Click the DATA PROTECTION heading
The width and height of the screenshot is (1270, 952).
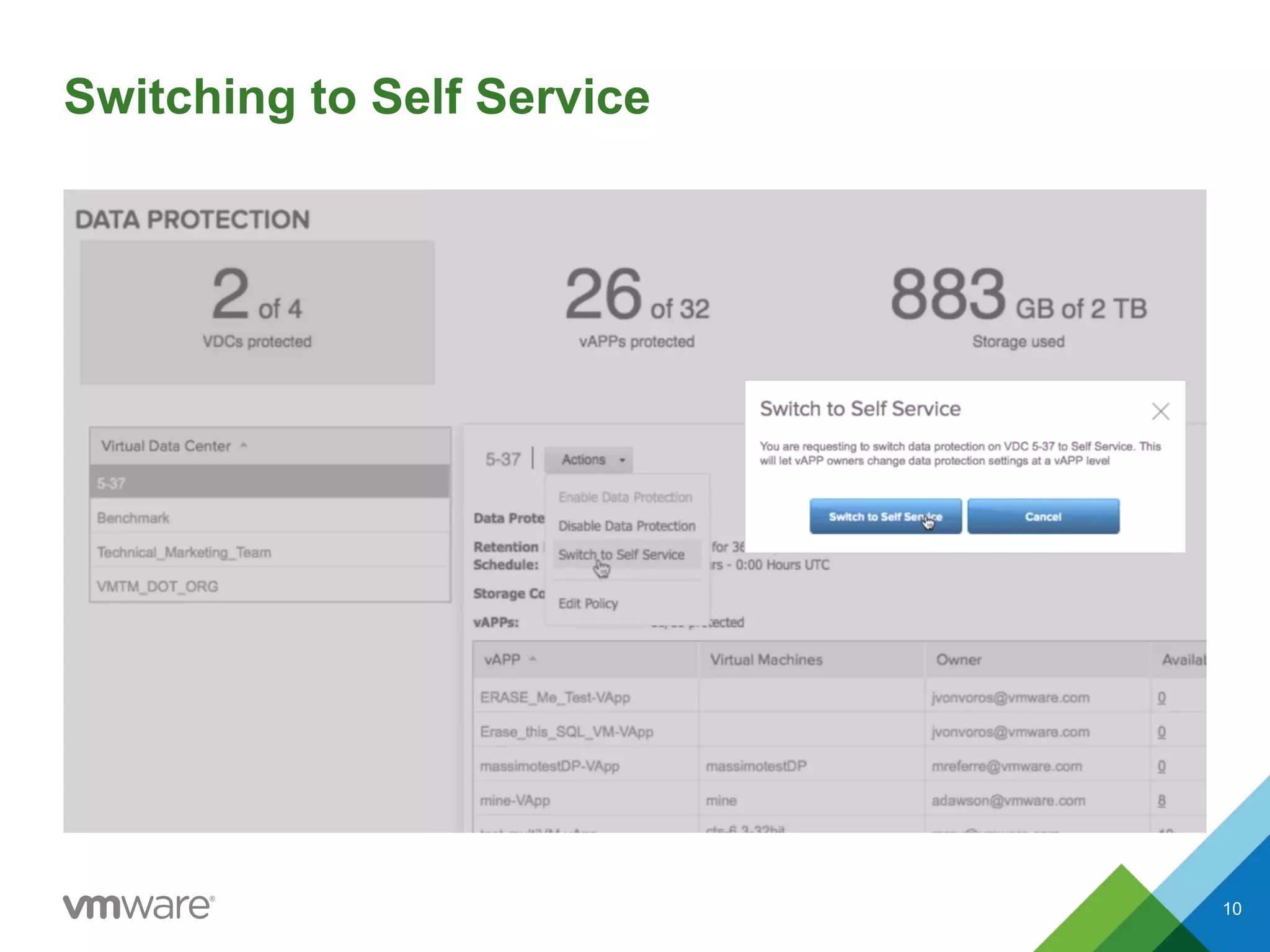pos(192,219)
